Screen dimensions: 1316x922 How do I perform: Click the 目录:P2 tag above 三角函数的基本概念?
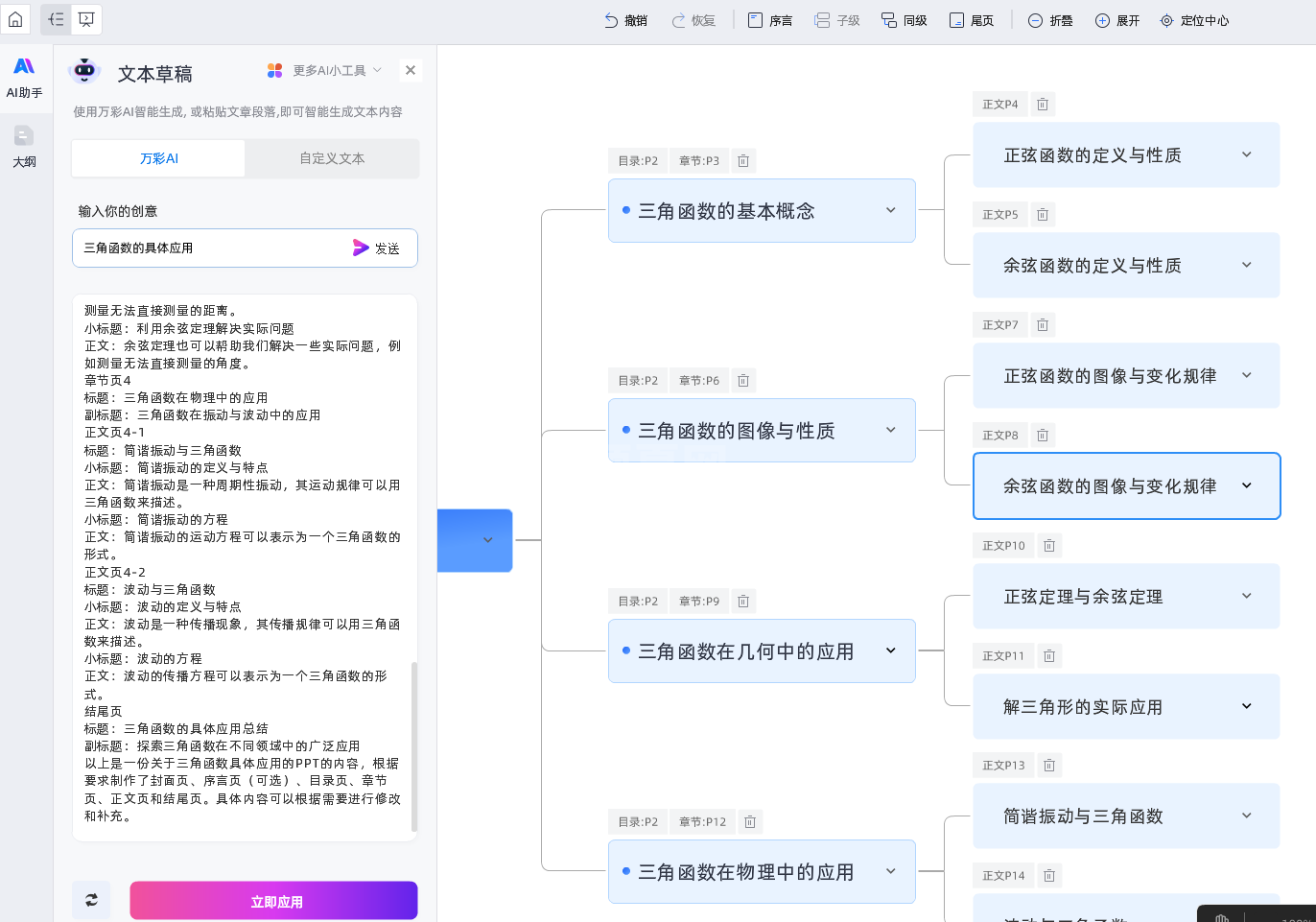(x=638, y=161)
